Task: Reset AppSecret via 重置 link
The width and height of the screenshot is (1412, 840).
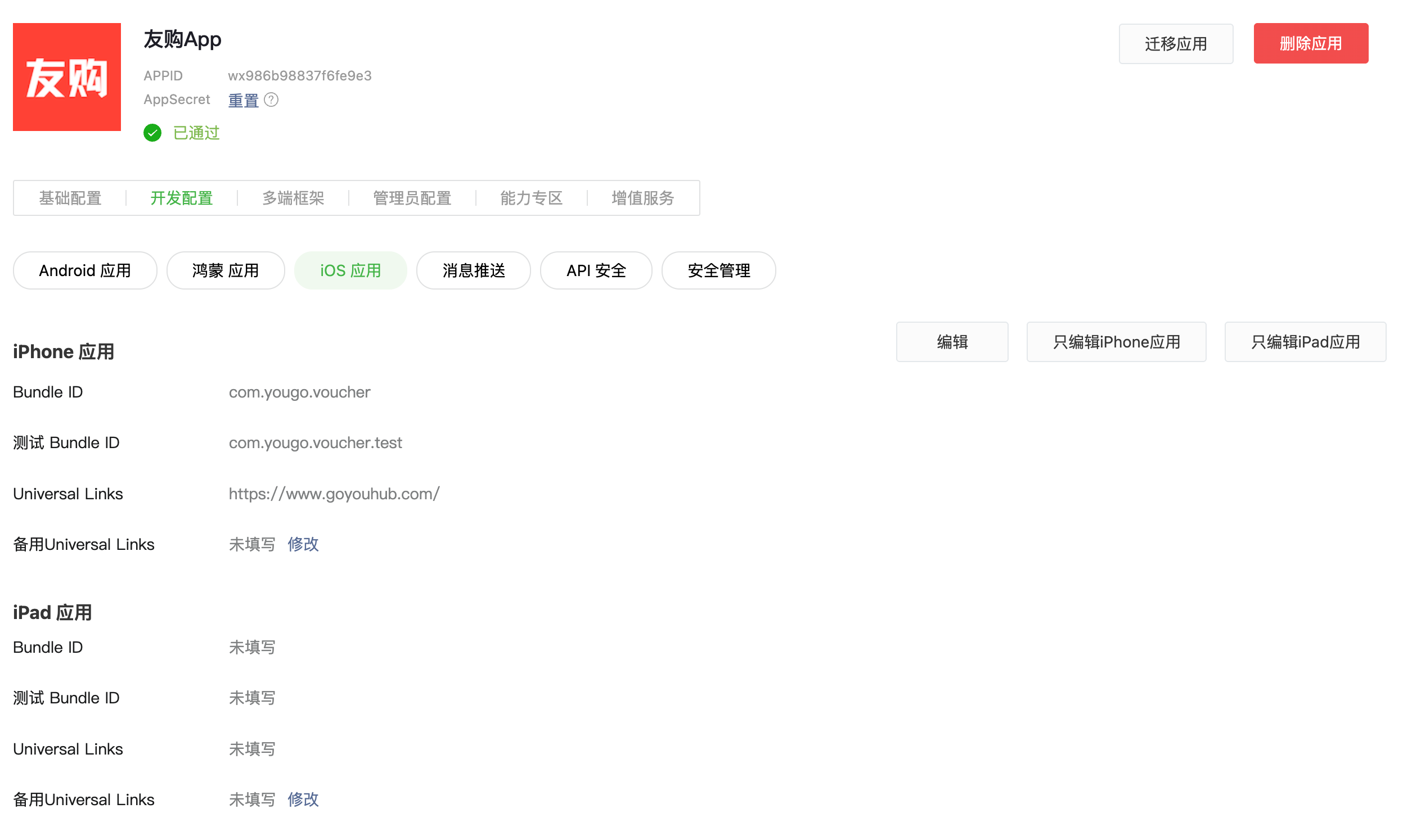Action: point(243,101)
